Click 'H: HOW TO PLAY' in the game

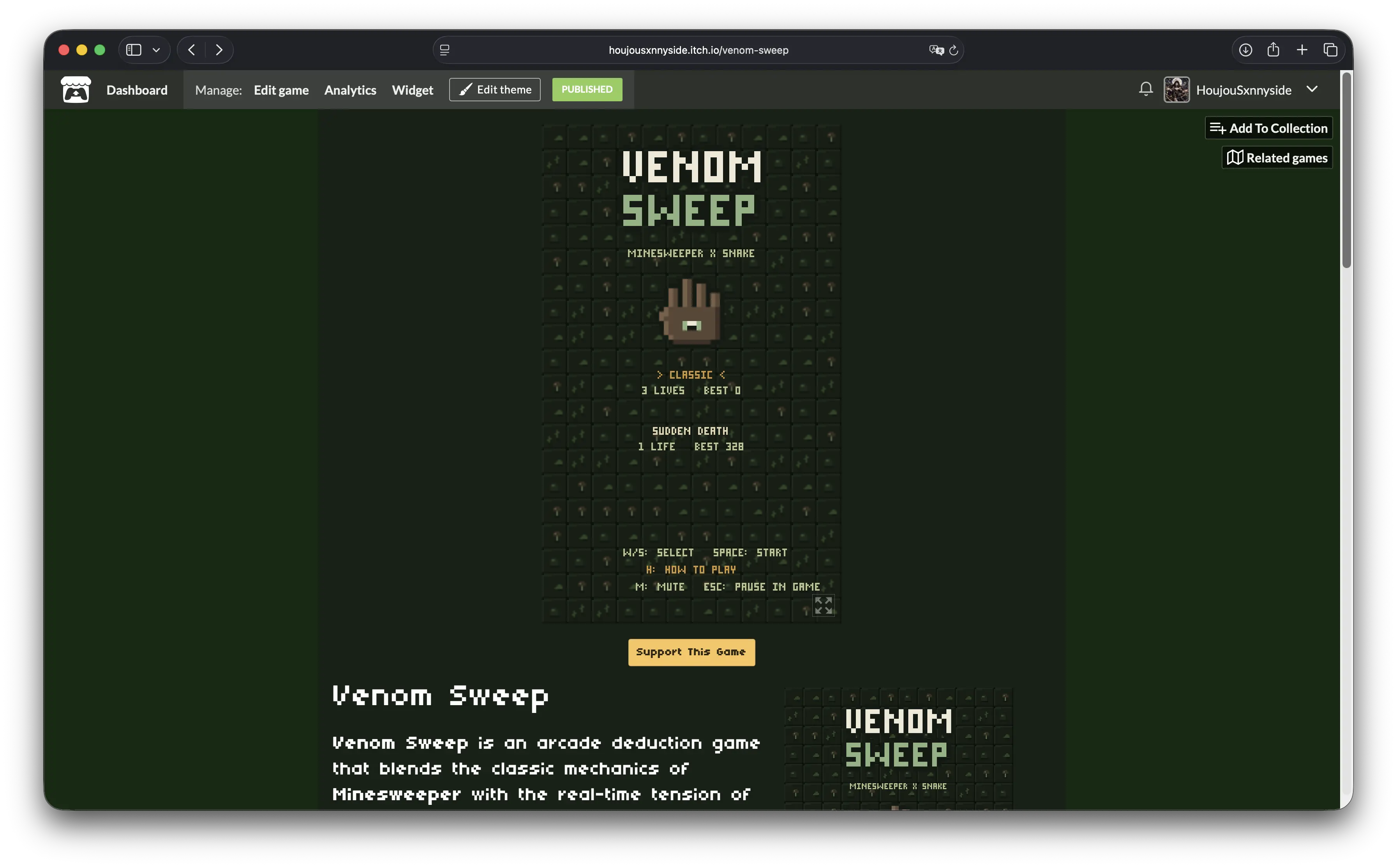pyautogui.click(x=691, y=570)
